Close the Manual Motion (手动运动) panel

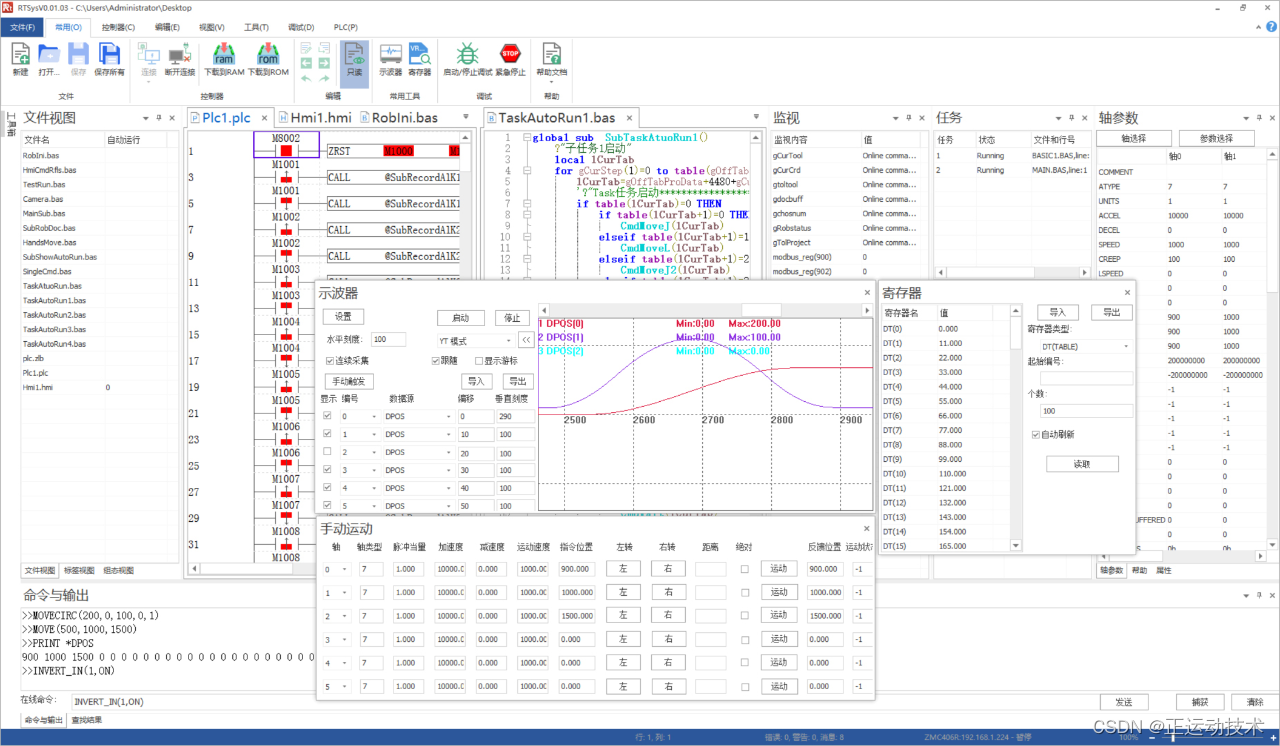[x=867, y=528]
